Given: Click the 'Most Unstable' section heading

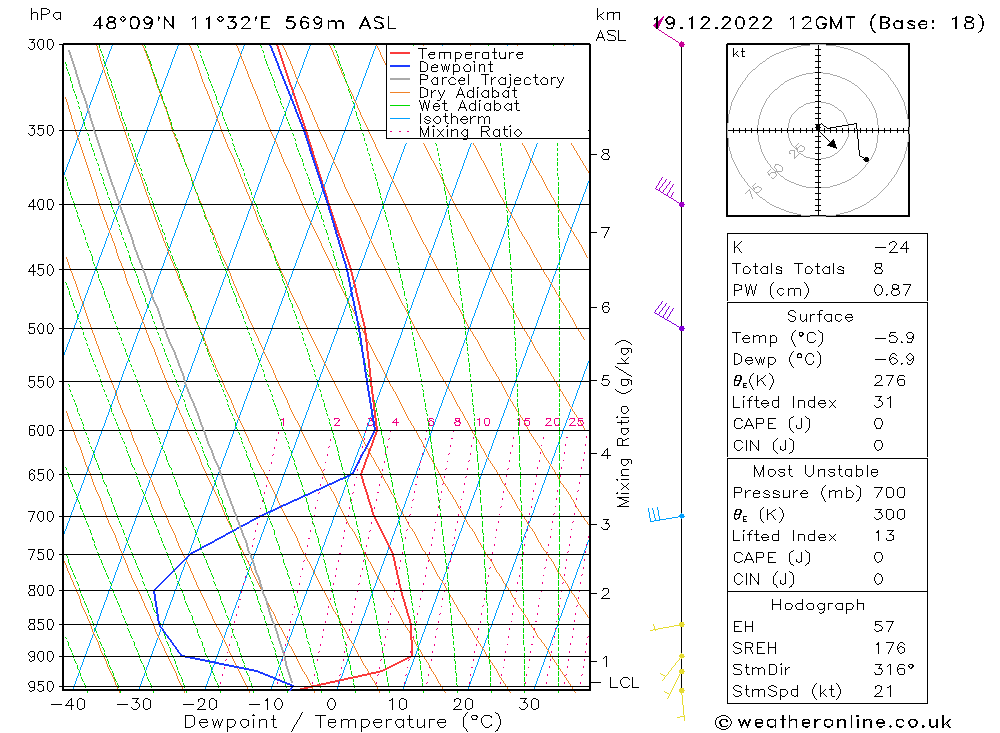Looking at the screenshot, I should pyautogui.click(x=816, y=471).
